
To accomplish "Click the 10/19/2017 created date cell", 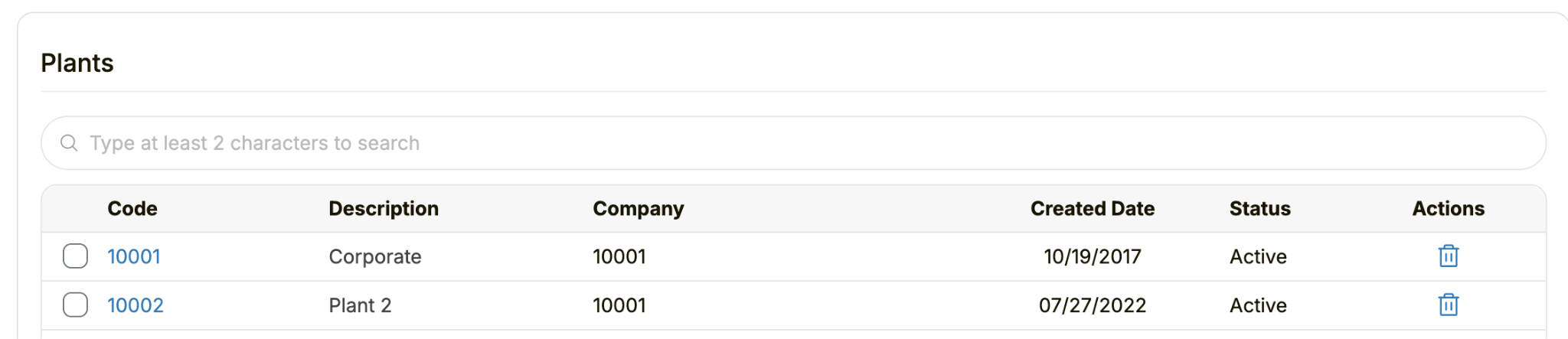I will click(x=1093, y=256).
